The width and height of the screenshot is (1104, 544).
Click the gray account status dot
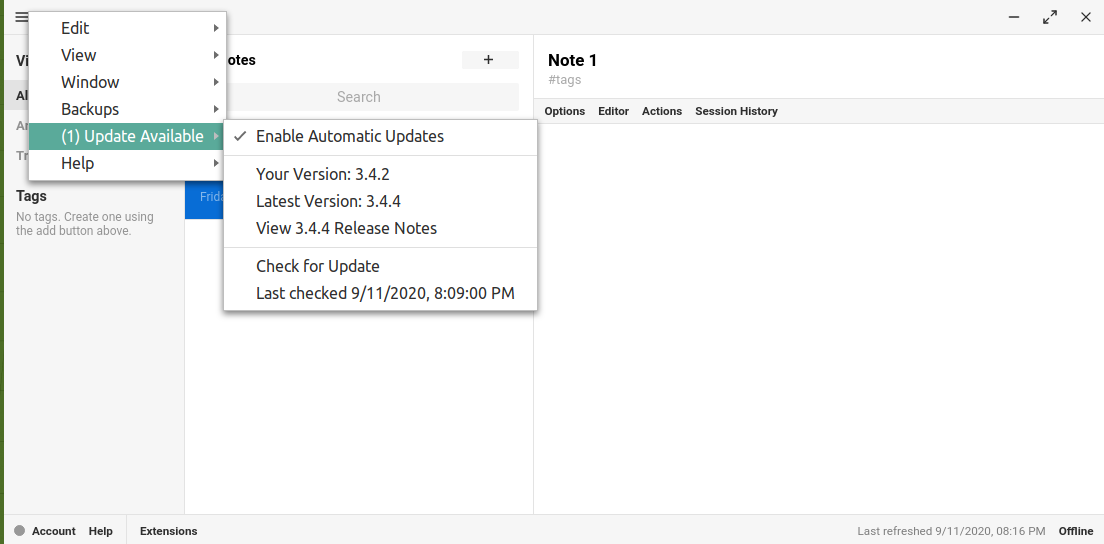(20, 531)
